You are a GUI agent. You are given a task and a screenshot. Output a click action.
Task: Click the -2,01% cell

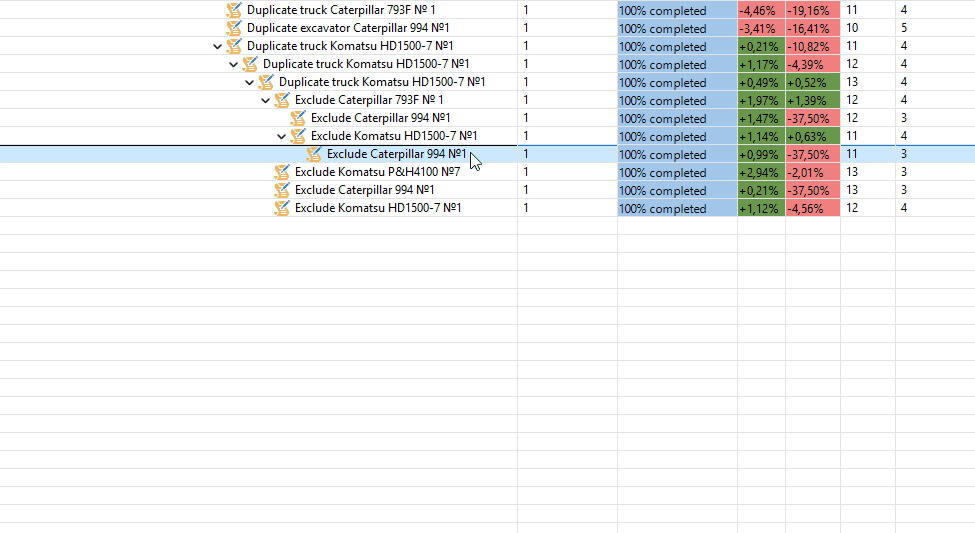813,172
